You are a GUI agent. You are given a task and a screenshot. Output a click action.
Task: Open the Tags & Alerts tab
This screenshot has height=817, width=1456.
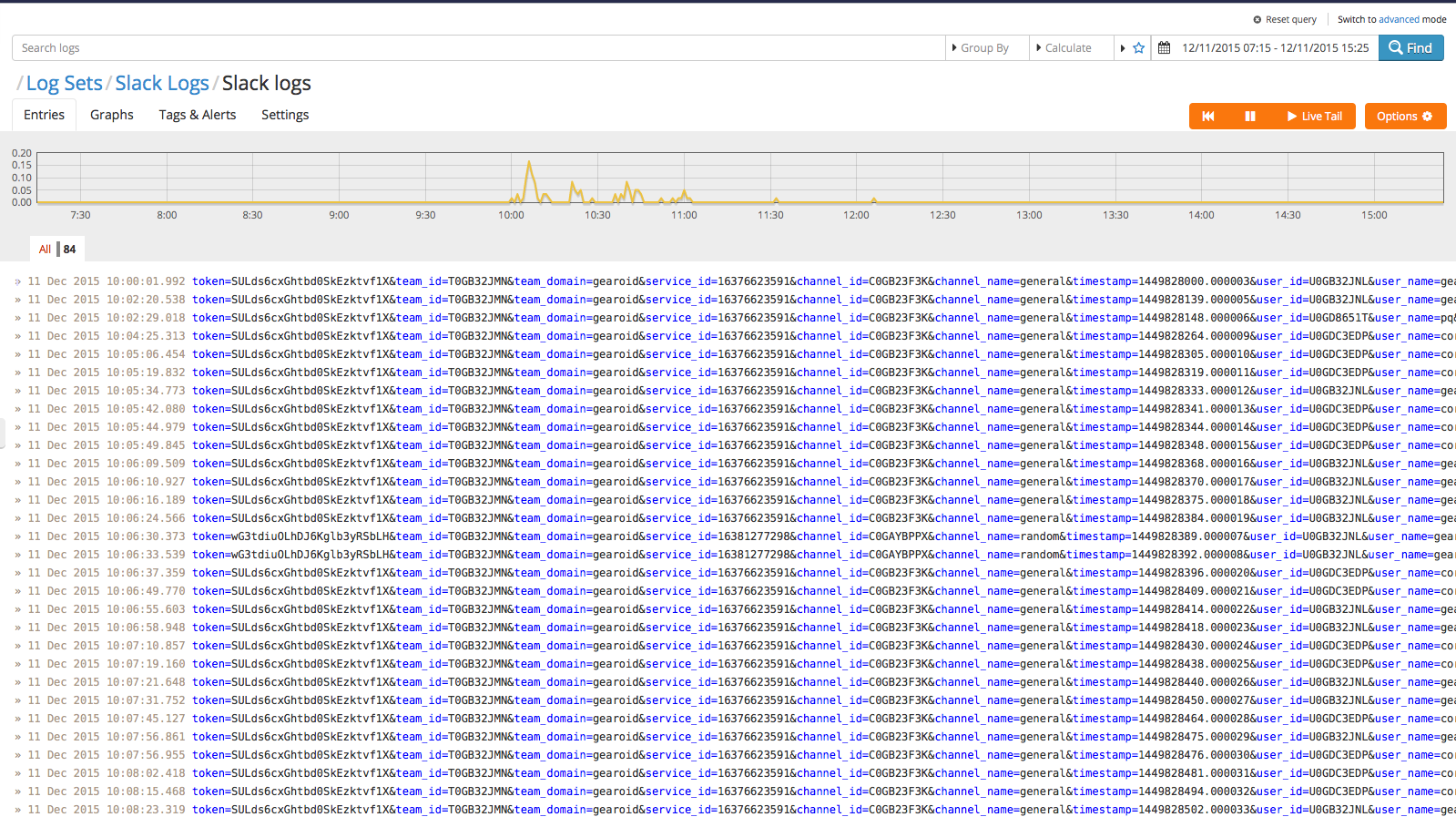pyautogui.click(x=198, y=115)
